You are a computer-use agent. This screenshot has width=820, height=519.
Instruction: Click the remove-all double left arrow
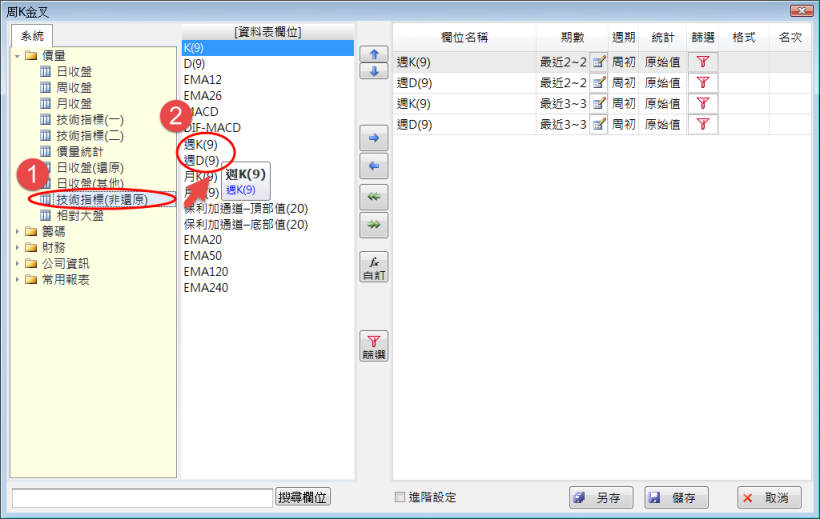point(372,197)
